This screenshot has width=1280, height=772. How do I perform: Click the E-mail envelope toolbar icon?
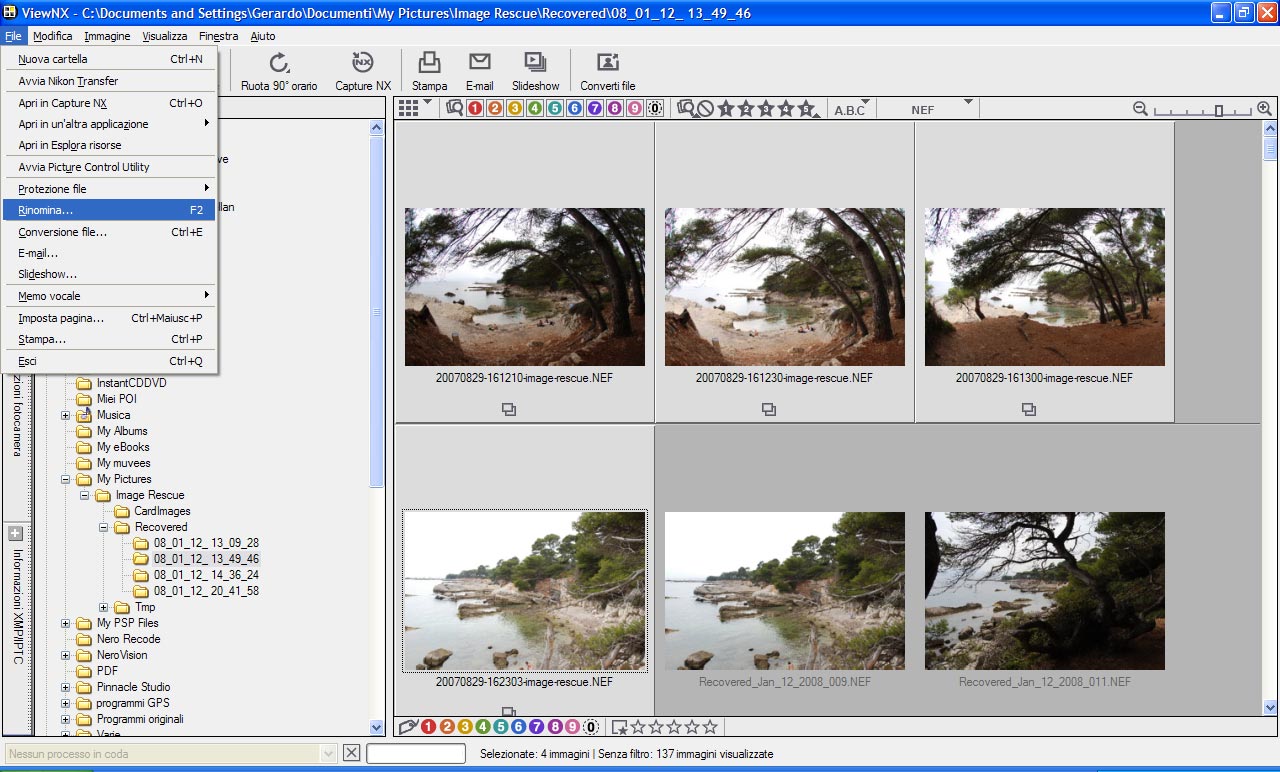[480, 63]
